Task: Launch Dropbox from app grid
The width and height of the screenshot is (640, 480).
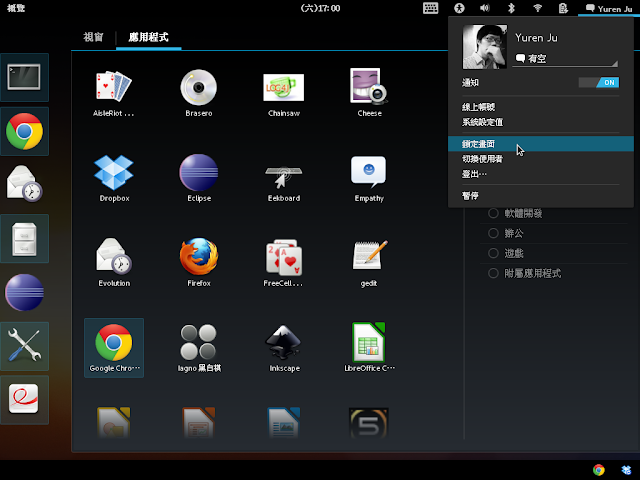Action: pos(114,178)
